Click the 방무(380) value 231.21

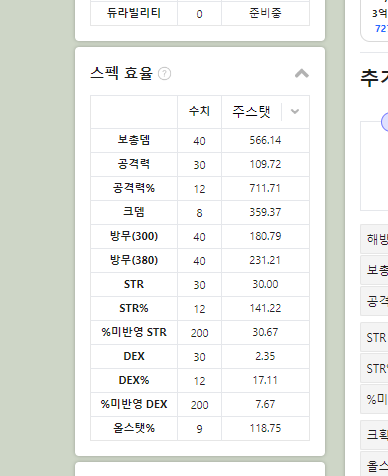(265, 260)
